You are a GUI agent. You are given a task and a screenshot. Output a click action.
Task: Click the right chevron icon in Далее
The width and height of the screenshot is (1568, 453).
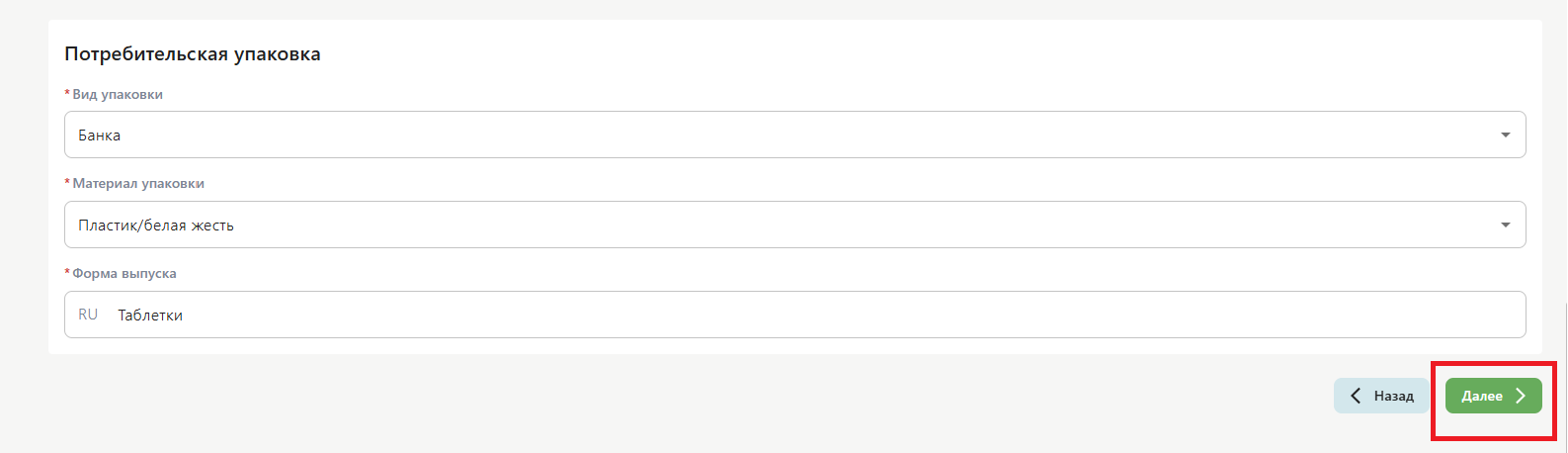tap(1521, 396)
